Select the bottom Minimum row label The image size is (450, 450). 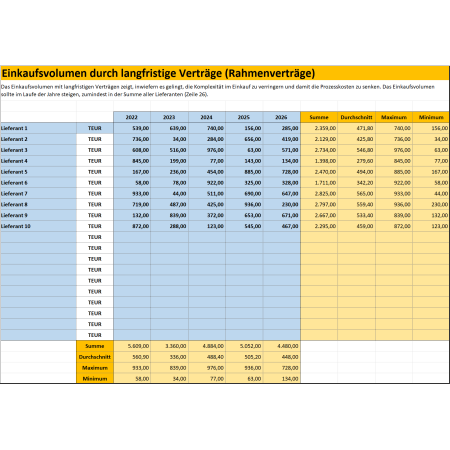click(x=95, y=379)
